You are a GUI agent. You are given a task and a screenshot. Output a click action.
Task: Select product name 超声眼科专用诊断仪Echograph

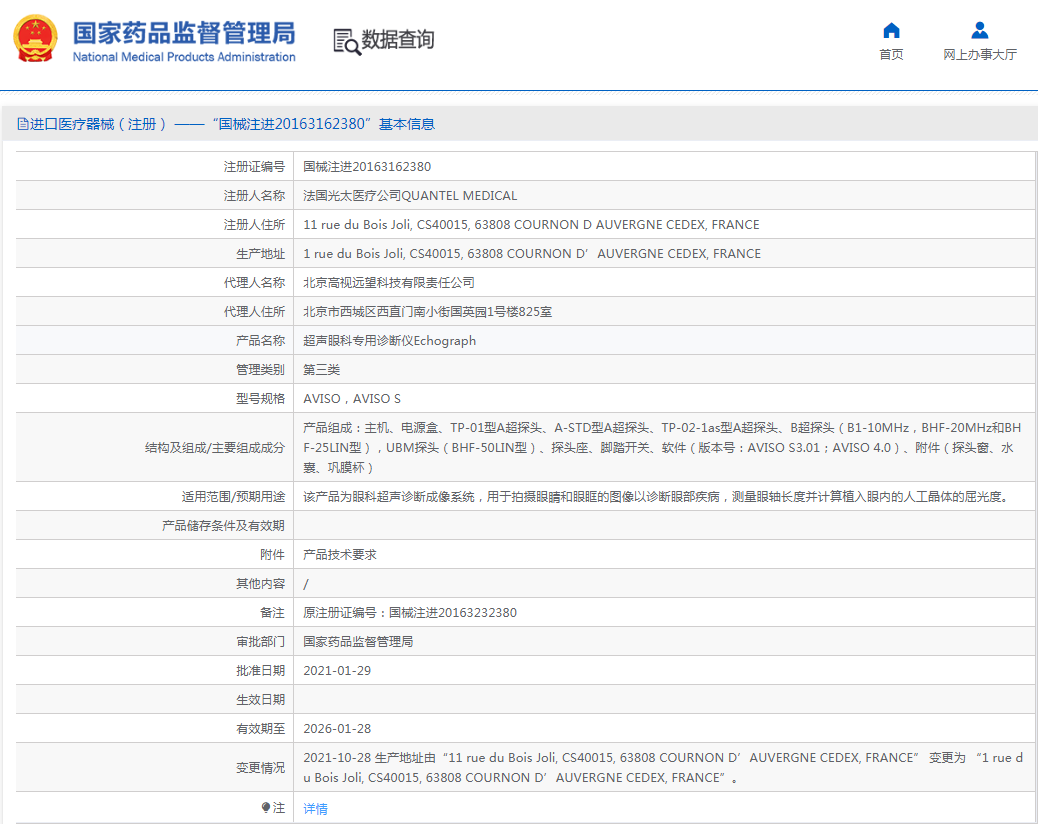(x=389, y=341)
